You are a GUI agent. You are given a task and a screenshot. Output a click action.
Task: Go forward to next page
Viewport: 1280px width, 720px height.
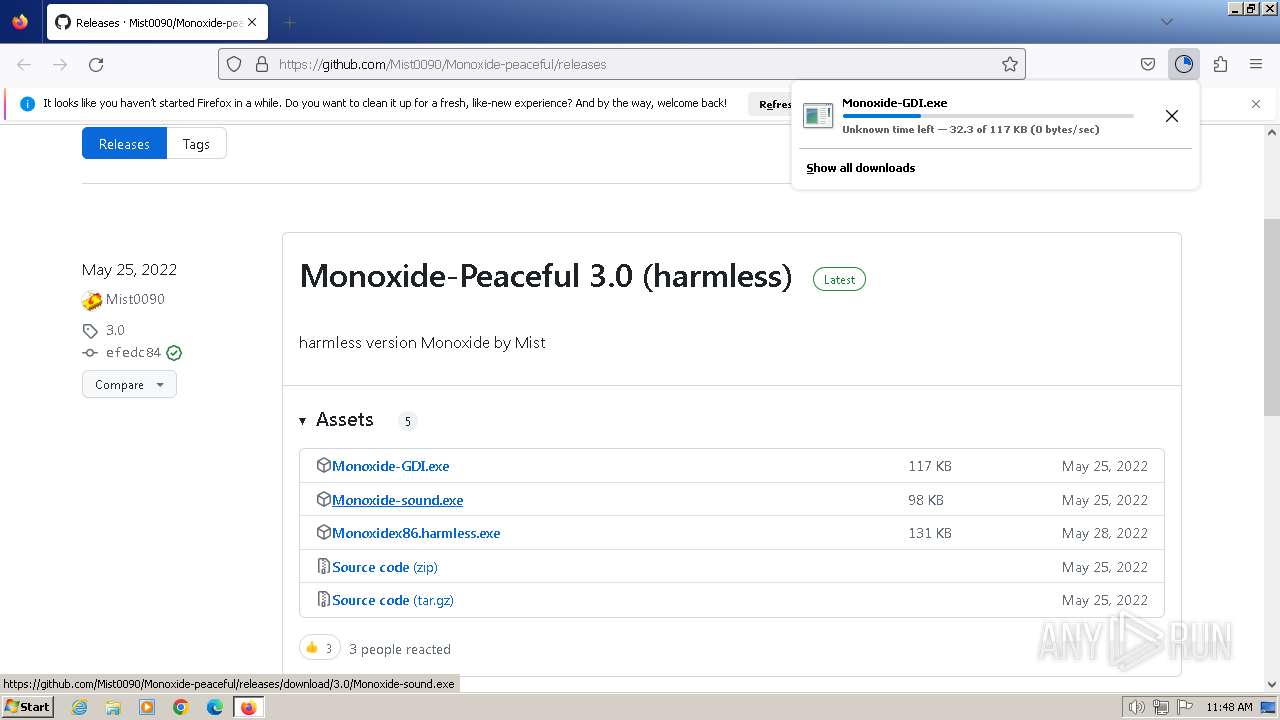pyautogui.click(x=60, y=64)
